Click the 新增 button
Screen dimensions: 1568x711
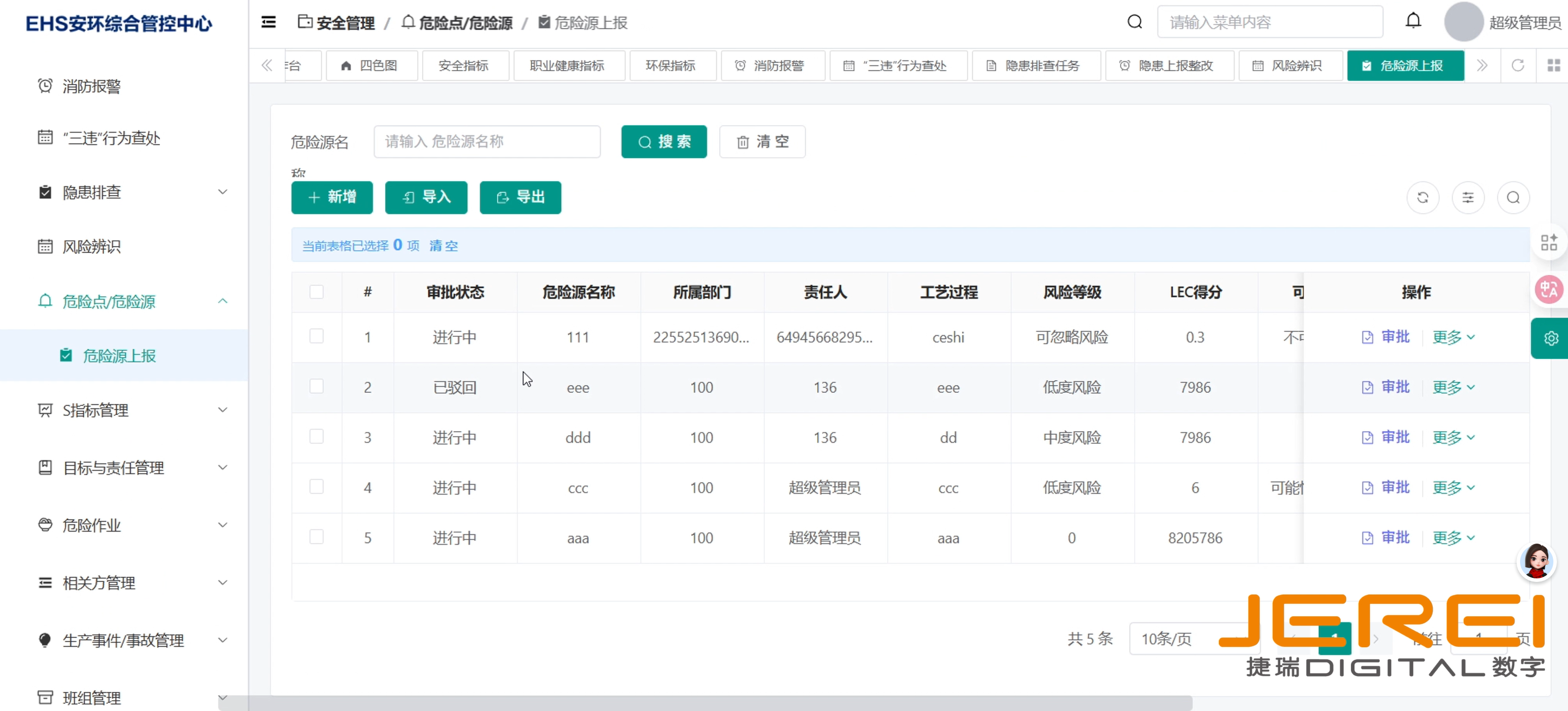[332, 198]
